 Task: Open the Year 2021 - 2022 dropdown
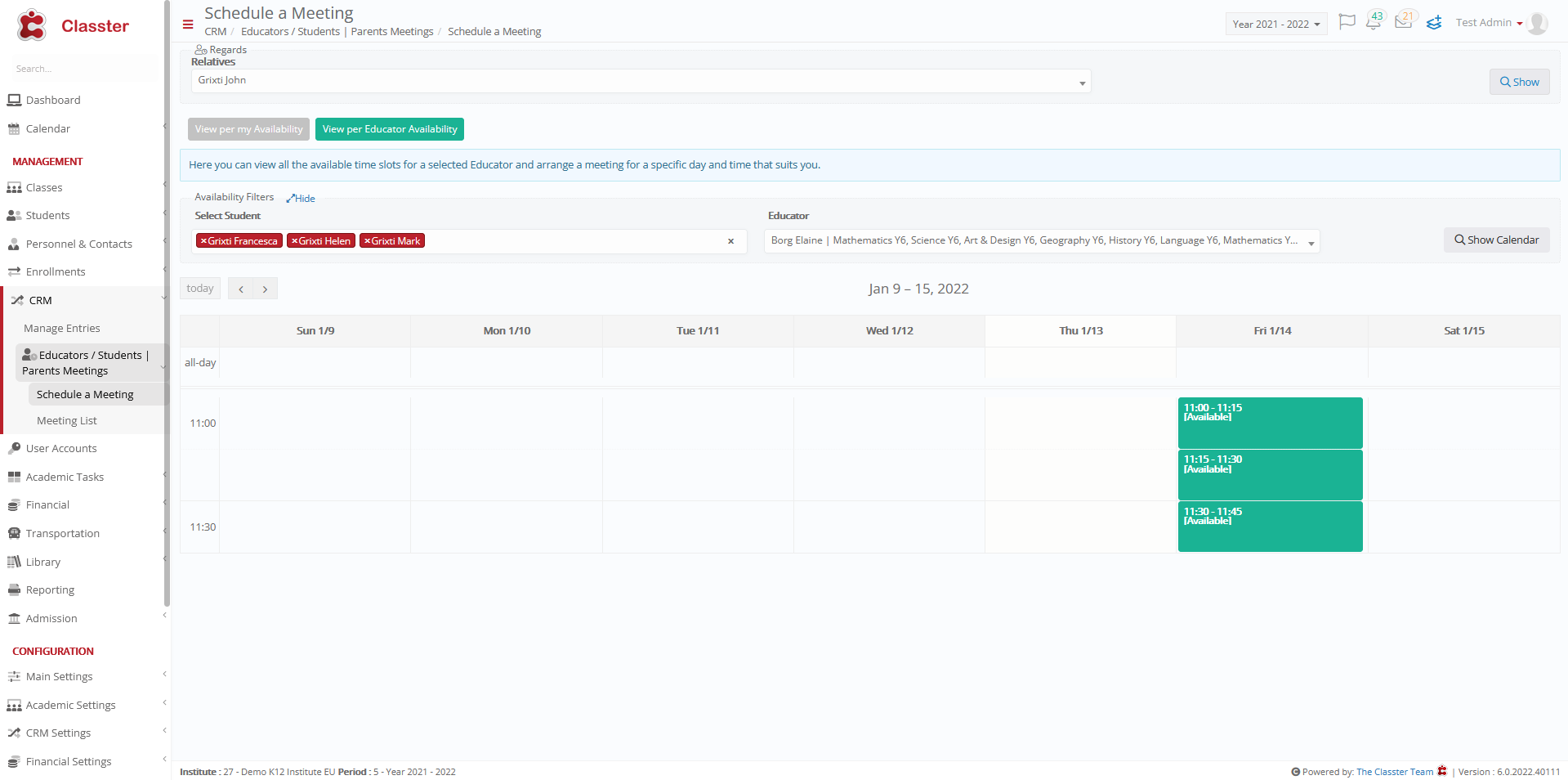point(1275,24)
